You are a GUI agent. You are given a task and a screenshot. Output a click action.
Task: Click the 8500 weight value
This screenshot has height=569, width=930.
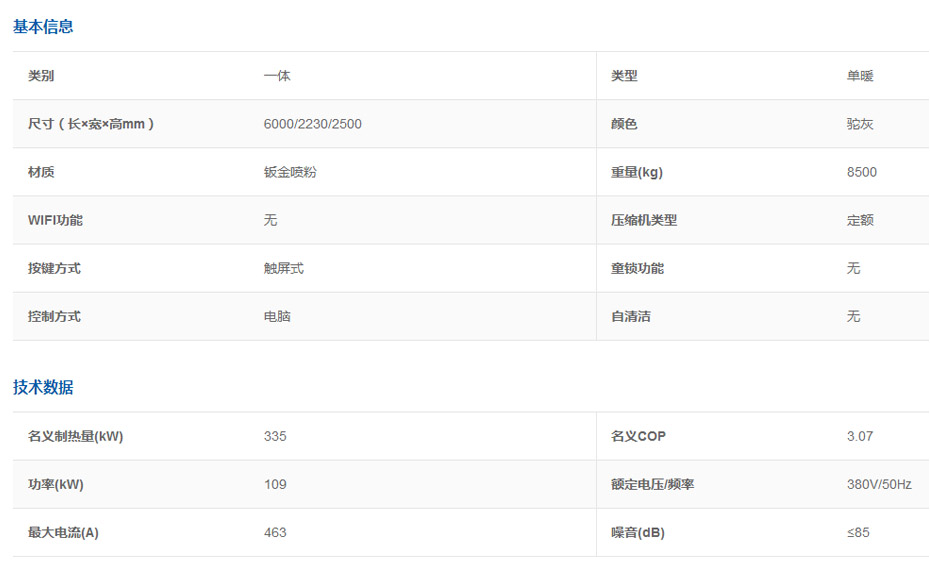[x=861, y=172]
